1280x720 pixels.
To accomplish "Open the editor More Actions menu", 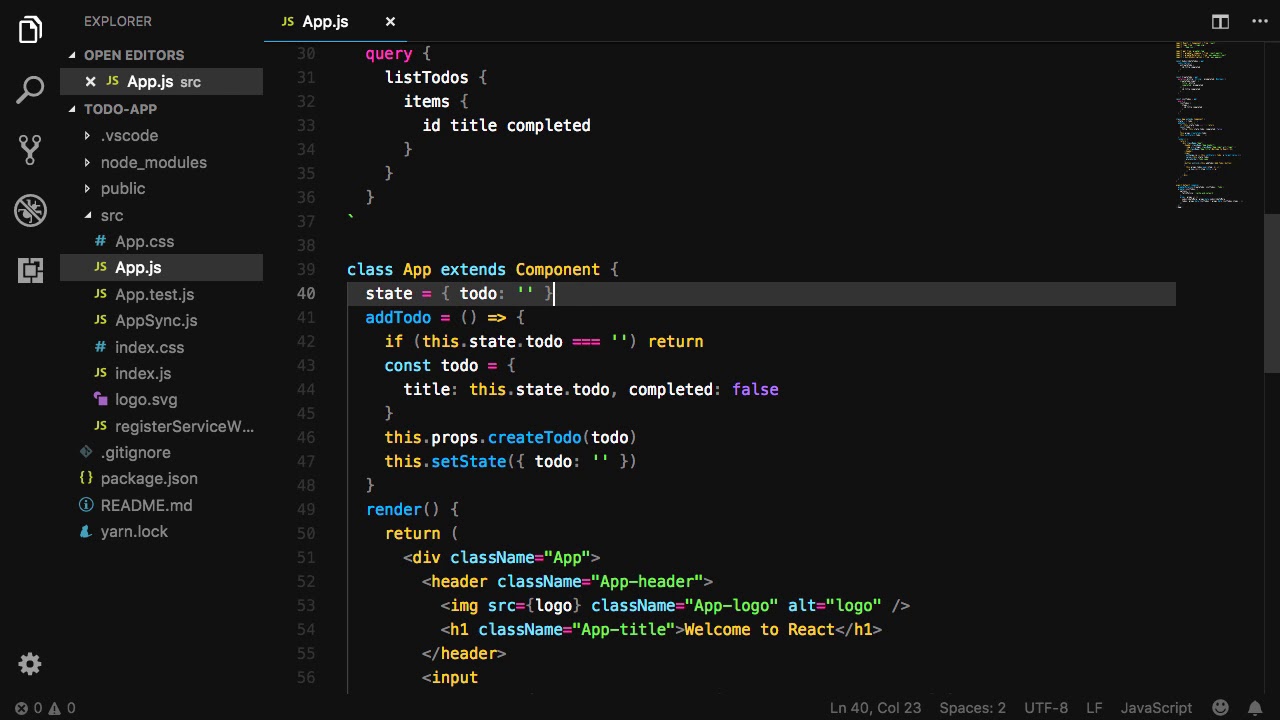I will 1259,21.
